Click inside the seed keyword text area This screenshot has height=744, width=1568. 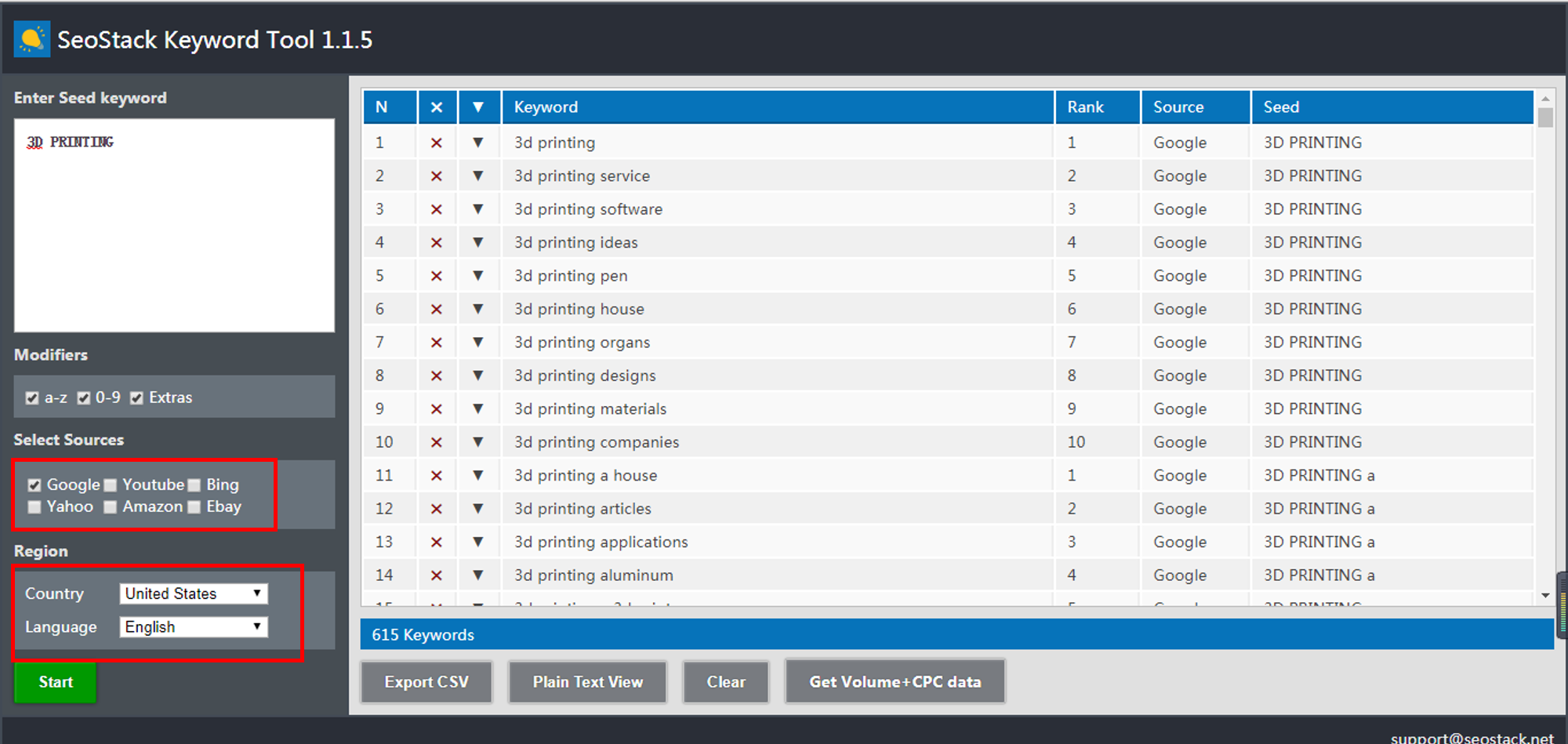pyautogui.click(x=174, y=226)
